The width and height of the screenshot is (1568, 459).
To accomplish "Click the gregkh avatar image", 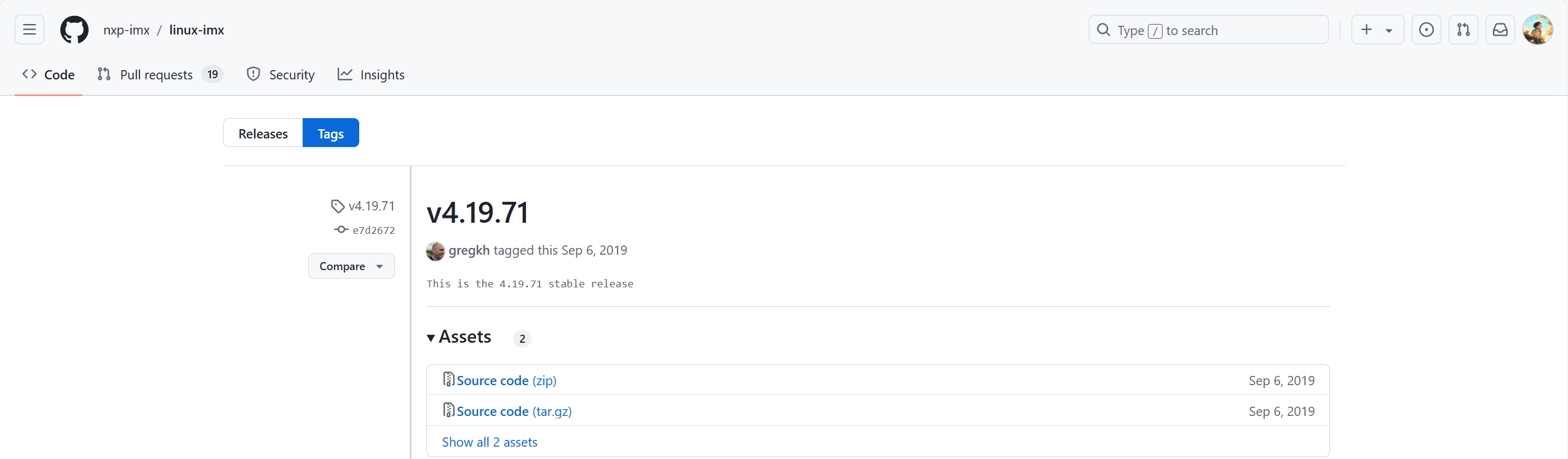I will pyautogui.click(x=436, y=251).
